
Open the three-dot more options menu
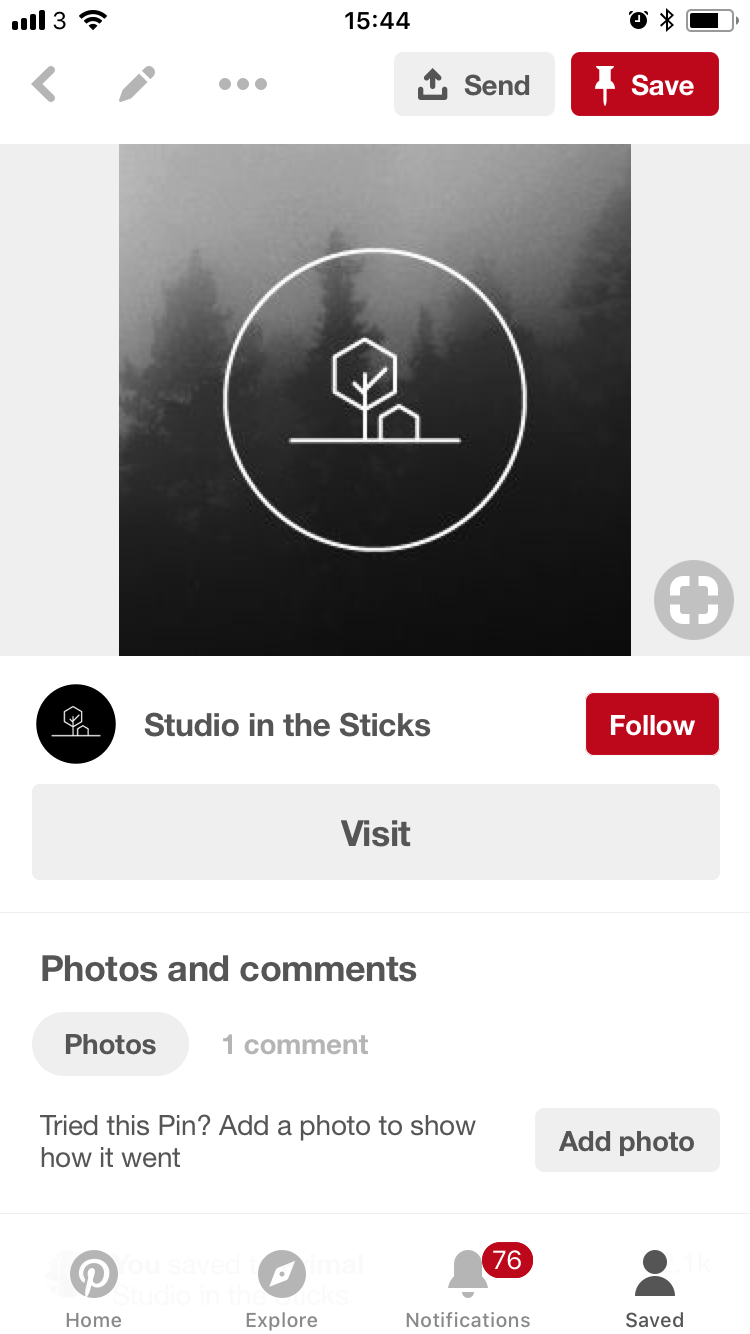tap(243, 85)
